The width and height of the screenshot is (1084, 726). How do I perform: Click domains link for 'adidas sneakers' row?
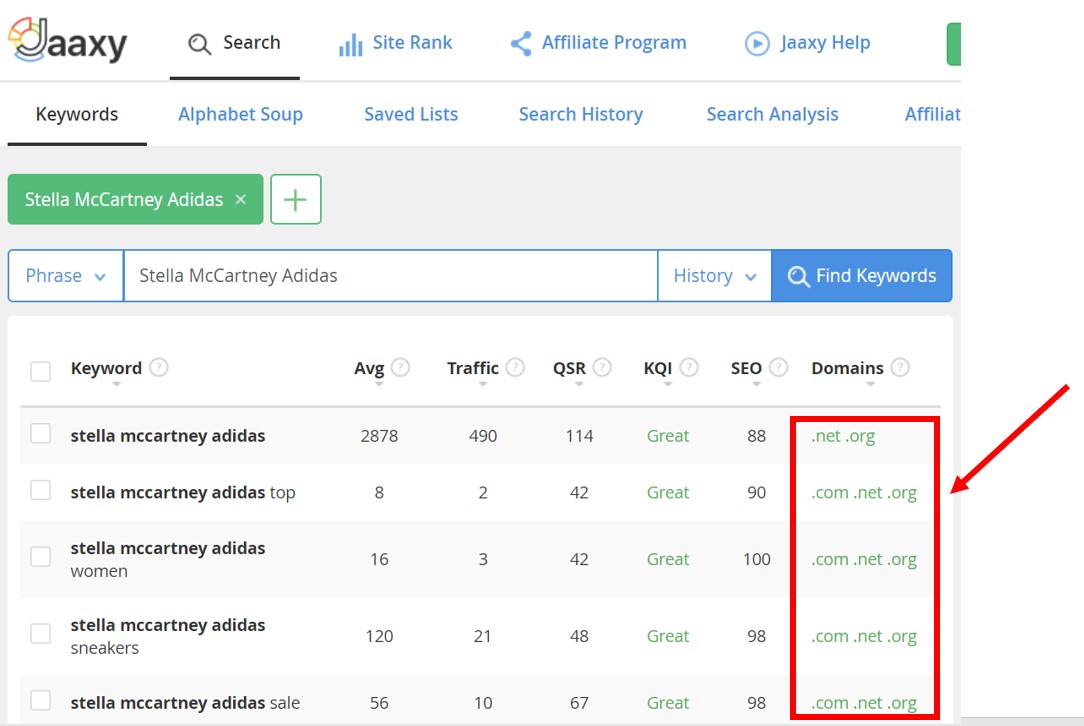pos(864,636)
